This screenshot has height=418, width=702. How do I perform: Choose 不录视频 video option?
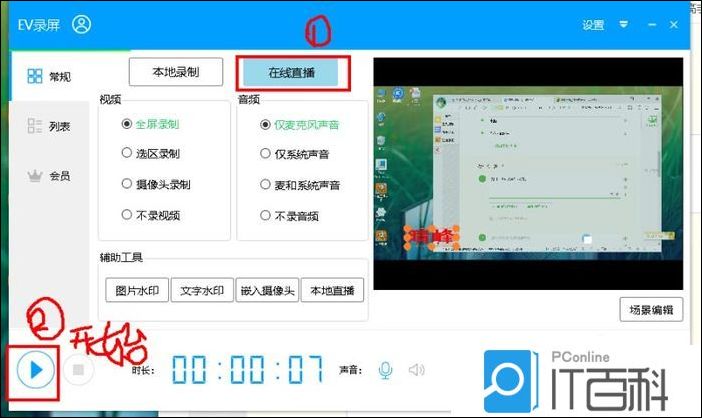coord(150,215)
